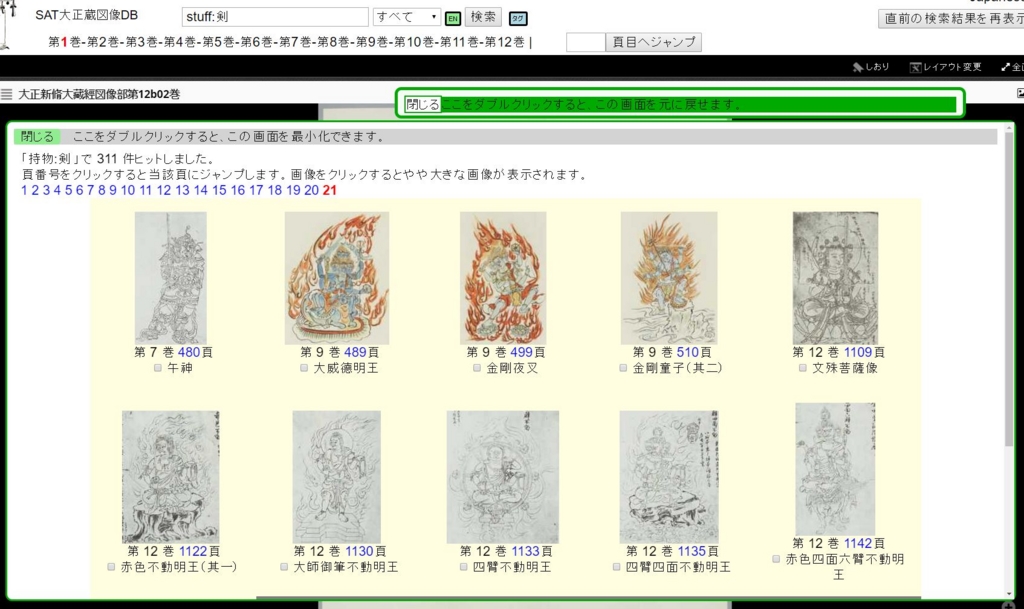Open レイアウト変更 layout change
This screenshot has width=1024, height=609.
tap(946, 67)
